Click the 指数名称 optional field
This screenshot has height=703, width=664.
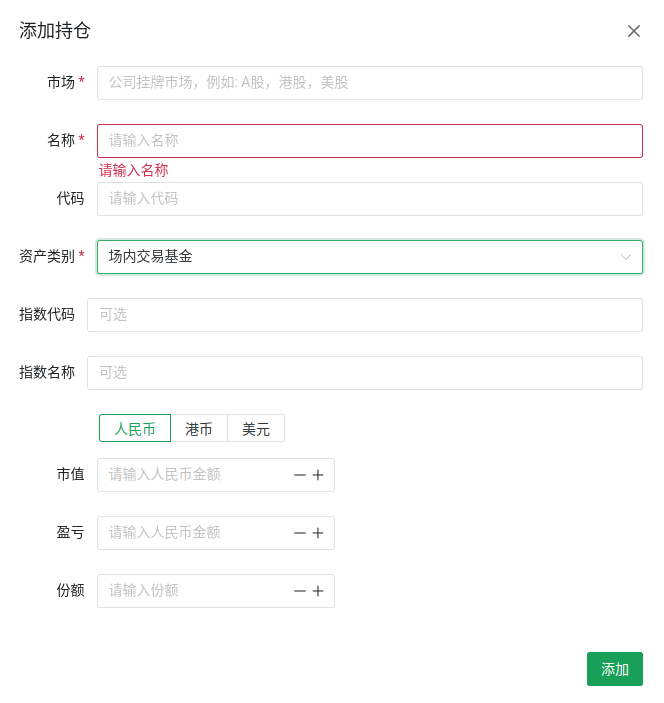[364, 373]
